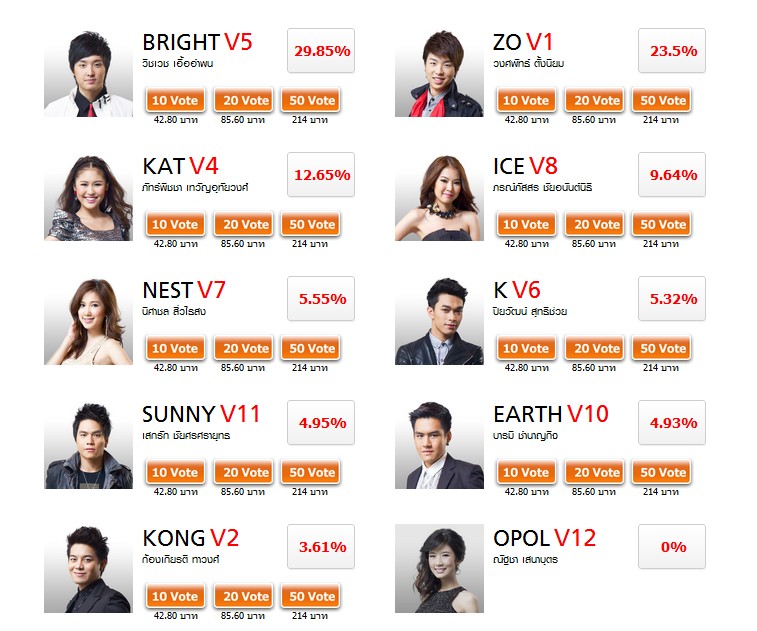
Task: Open K V6 contestant photo
Action: 439,321
